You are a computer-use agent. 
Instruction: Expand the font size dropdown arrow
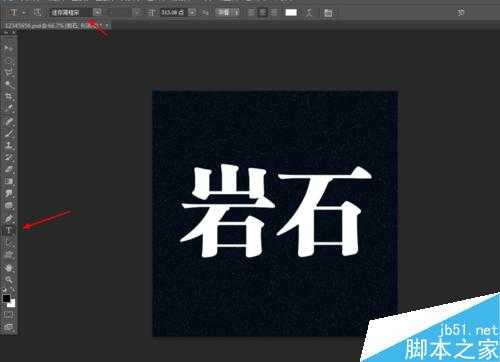point(192,13)
